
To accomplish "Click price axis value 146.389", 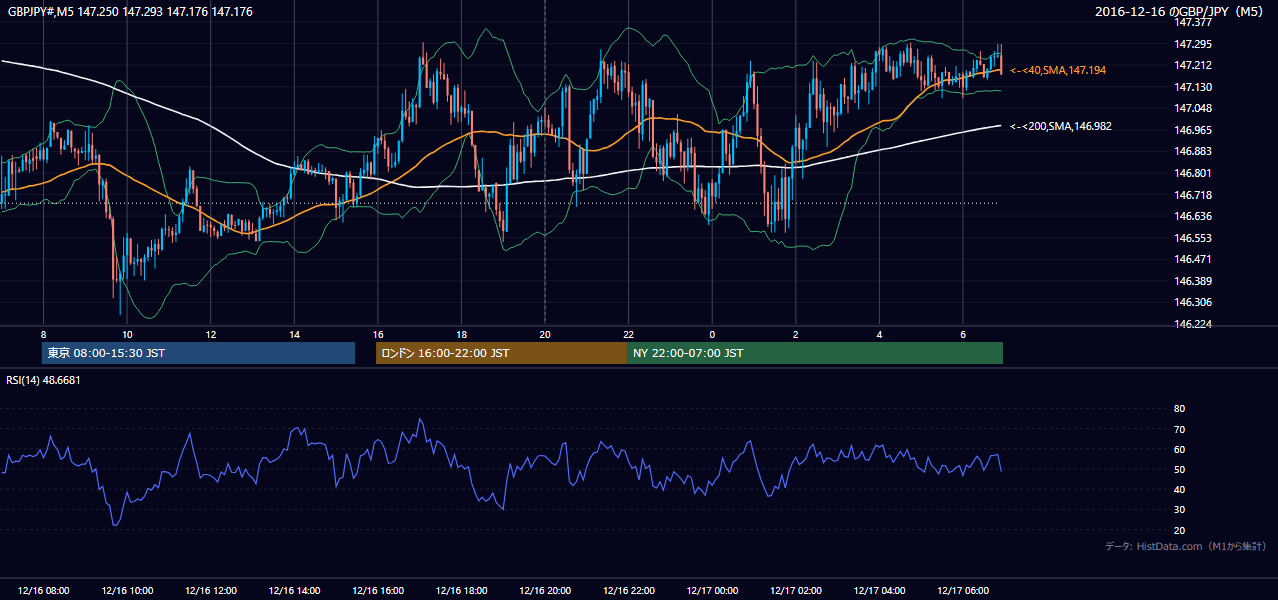I will tap(1193, 281).
